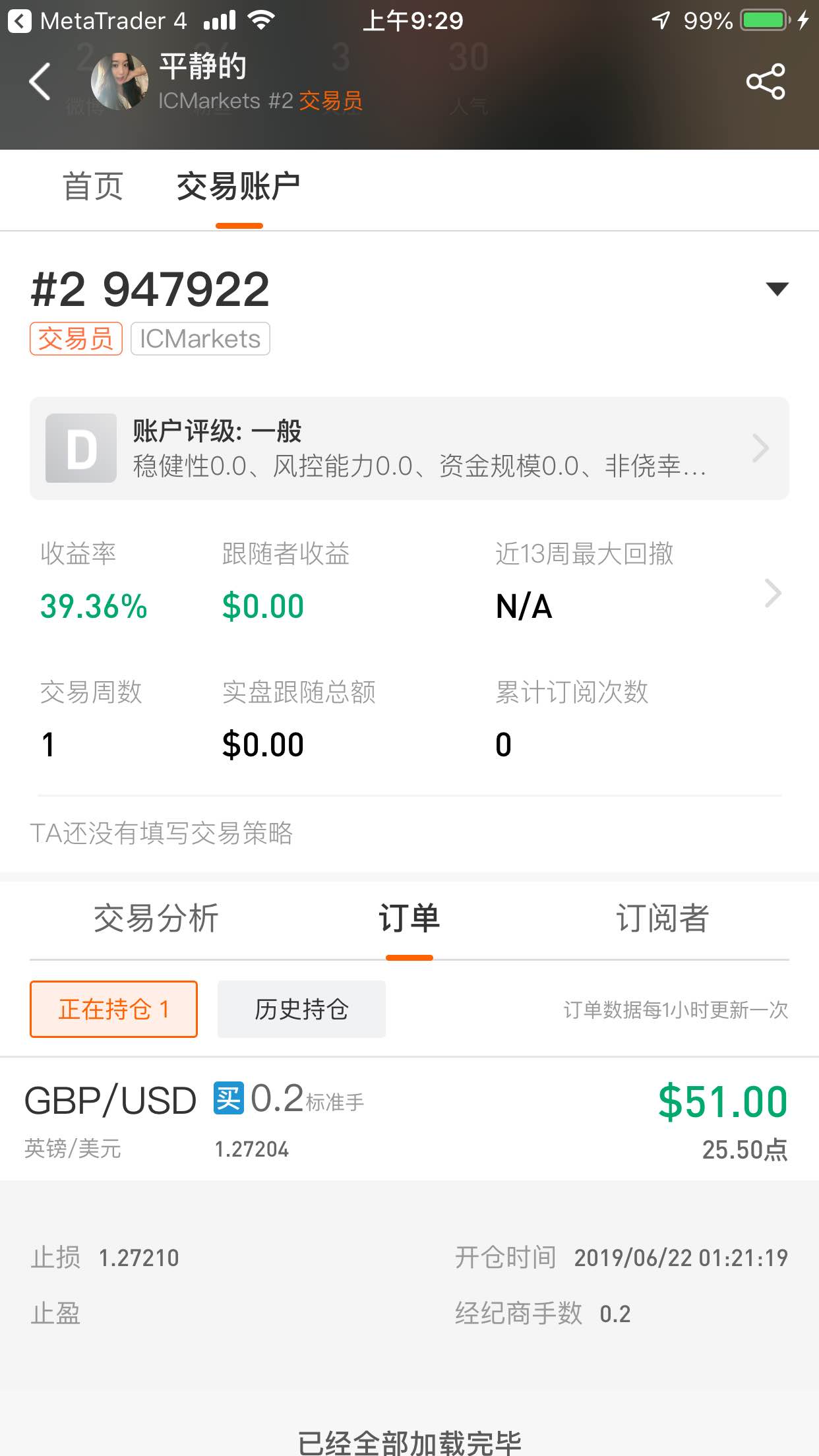
Task: Switch to the 首页 tab
Action: click(93, 187)
